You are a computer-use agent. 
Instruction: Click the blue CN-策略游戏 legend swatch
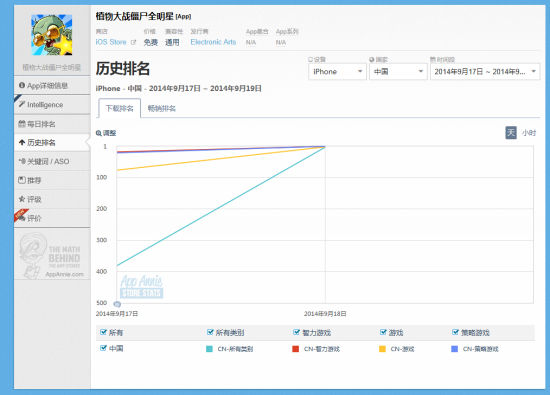coord(454,349)
